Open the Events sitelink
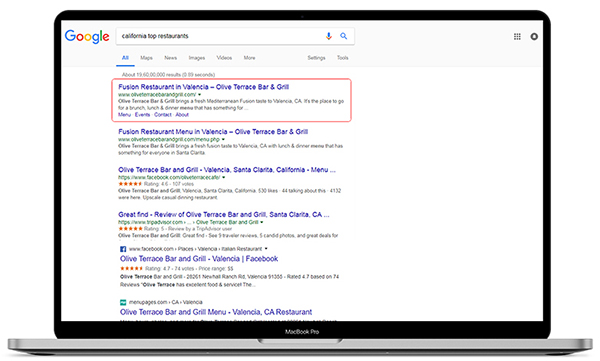This screenshot has width=600, height=361. point(142,114)
